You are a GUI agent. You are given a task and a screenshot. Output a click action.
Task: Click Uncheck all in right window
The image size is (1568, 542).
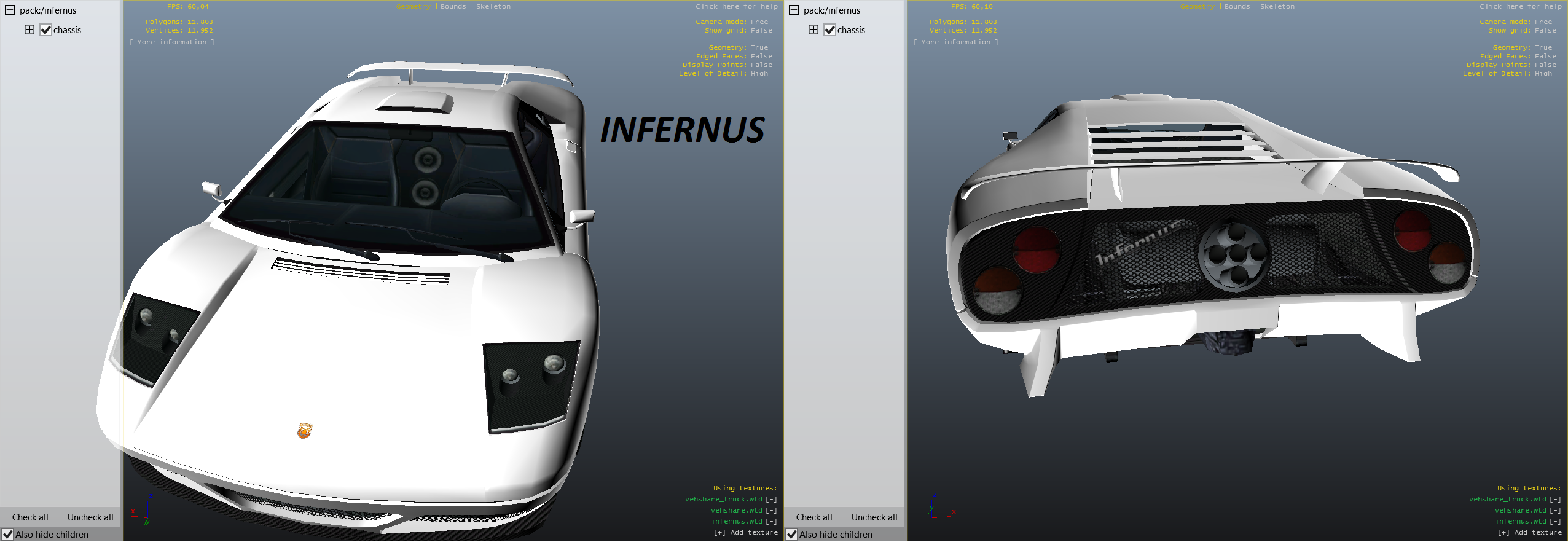pos(874,517)
